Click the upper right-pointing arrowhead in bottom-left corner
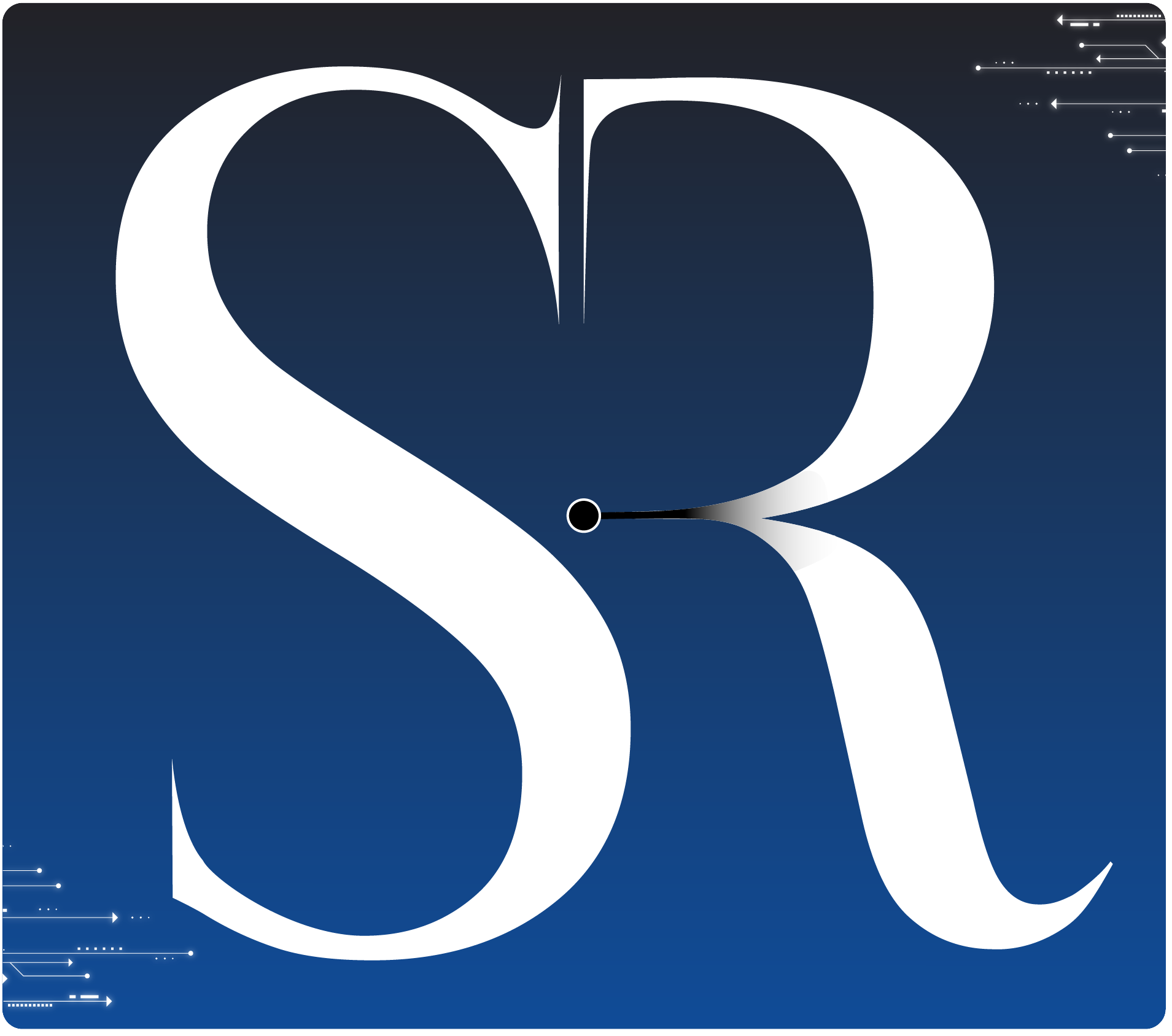This screenshot has width=1172, height=1036. [x=115, y=918]
